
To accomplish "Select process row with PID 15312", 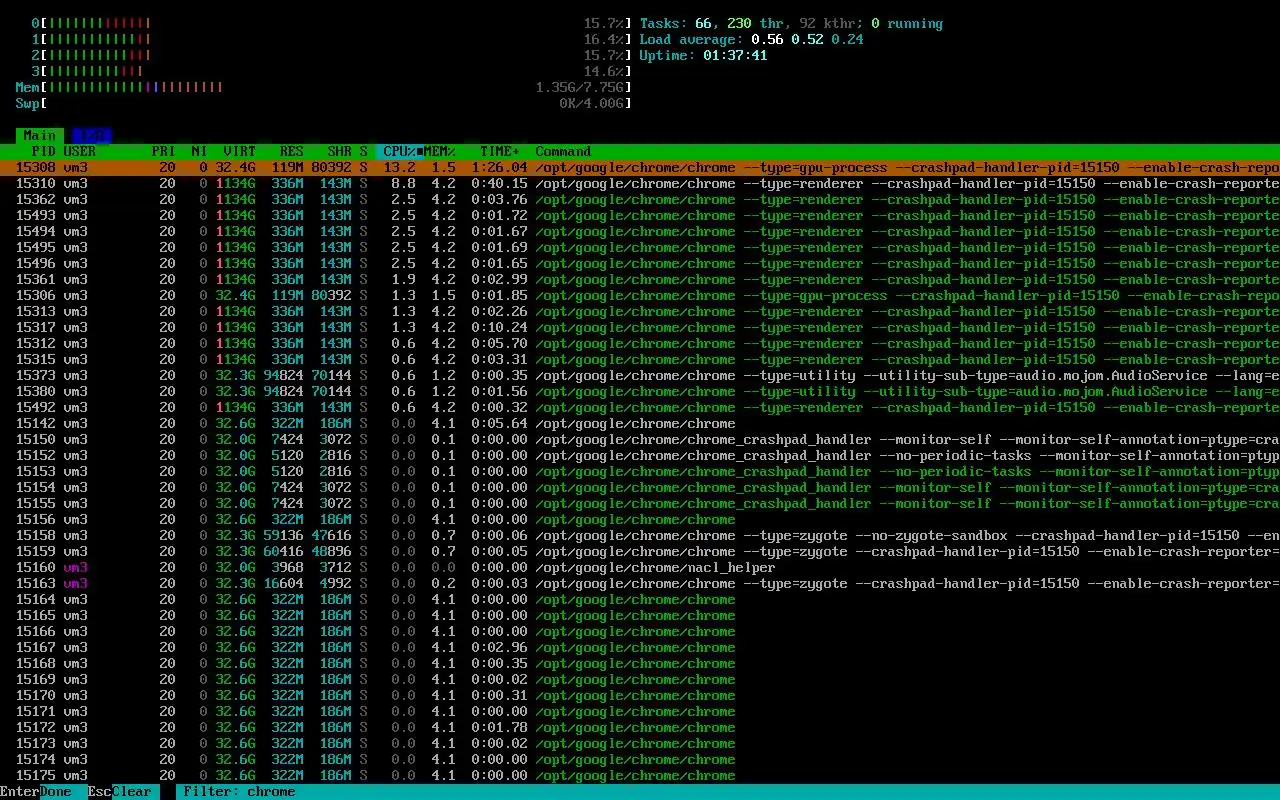I will (x=640, y=343).
